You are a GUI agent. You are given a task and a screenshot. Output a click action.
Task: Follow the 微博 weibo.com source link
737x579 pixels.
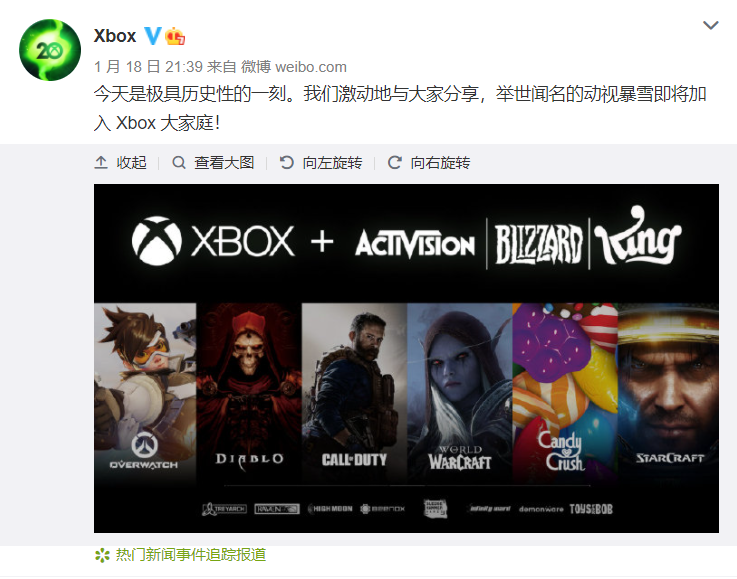tap(294, 67)
